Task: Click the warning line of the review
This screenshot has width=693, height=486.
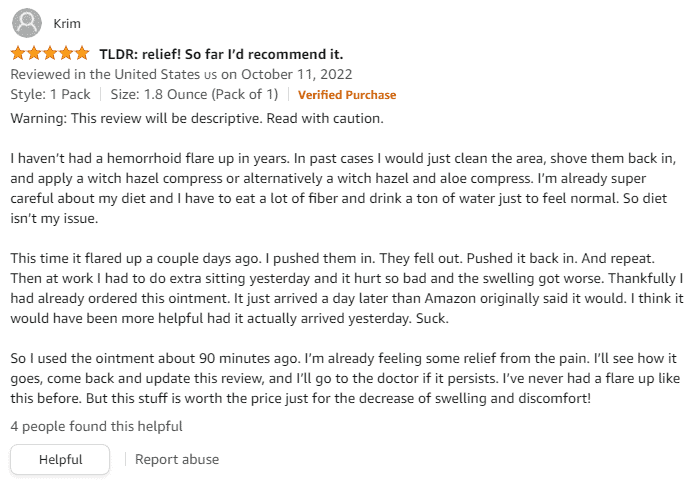Action: pyautogui.click(x=197, y=118)
